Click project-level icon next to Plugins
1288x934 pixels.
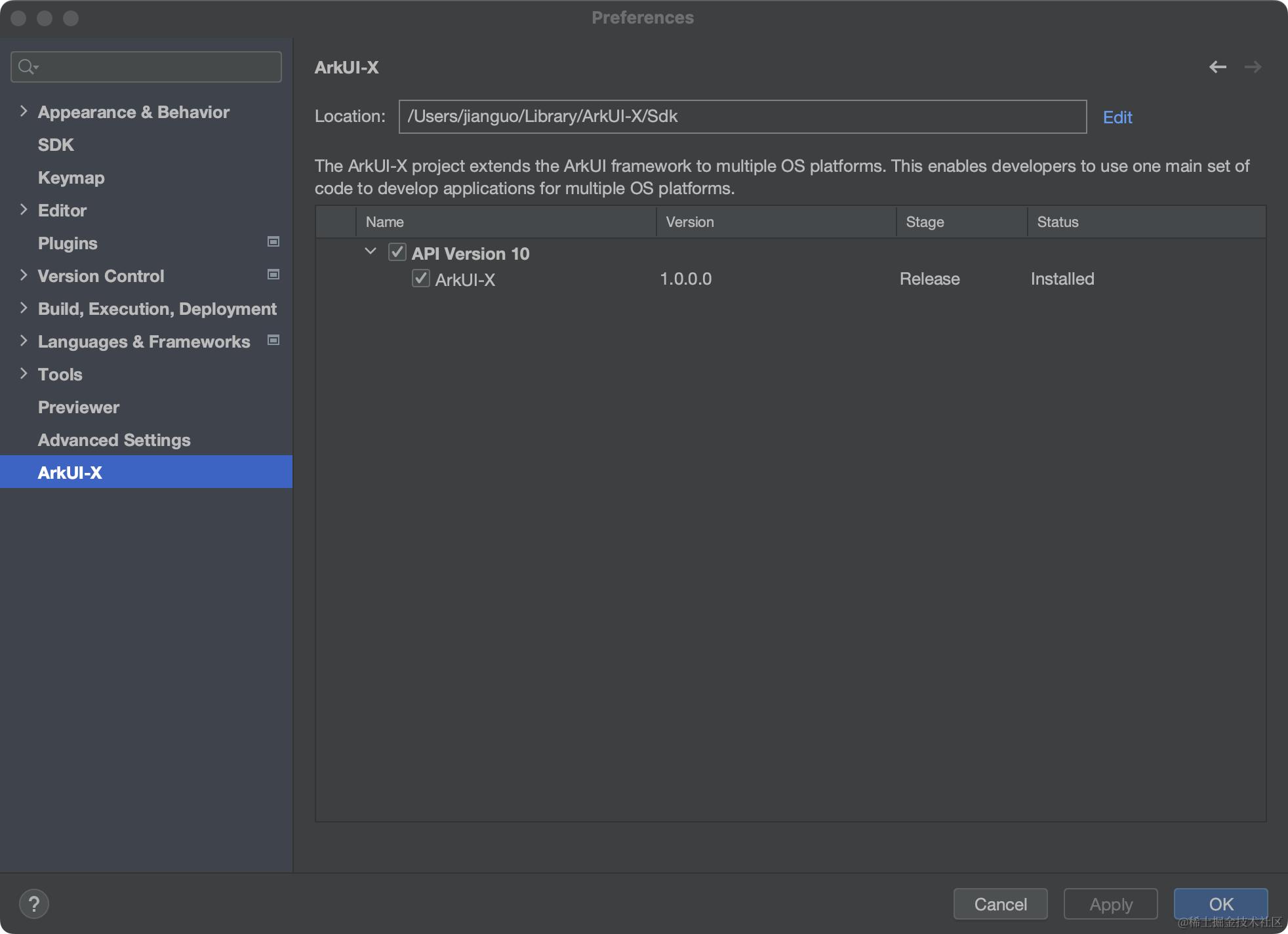click(273, 242)
